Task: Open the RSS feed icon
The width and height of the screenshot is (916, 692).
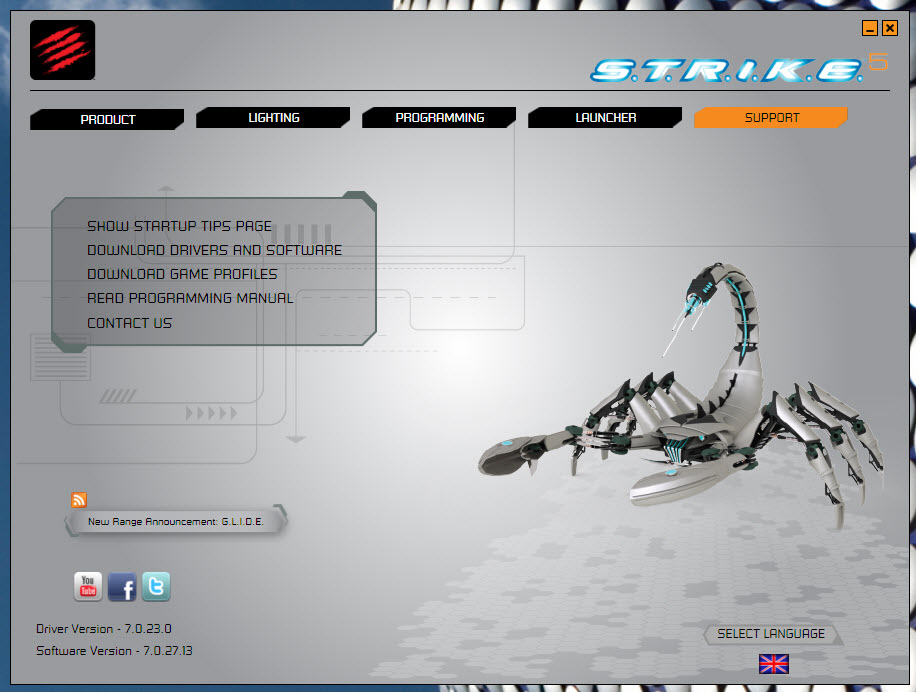Action: click(x=79, y=500)
